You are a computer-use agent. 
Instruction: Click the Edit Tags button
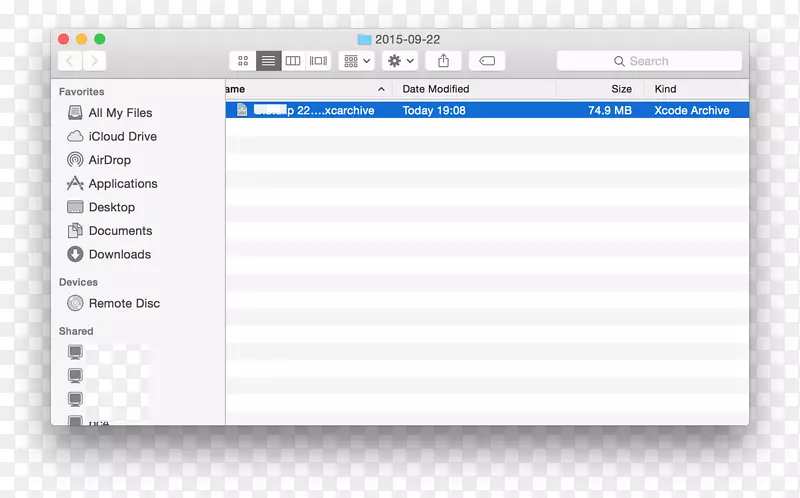[x=487, y=61]
